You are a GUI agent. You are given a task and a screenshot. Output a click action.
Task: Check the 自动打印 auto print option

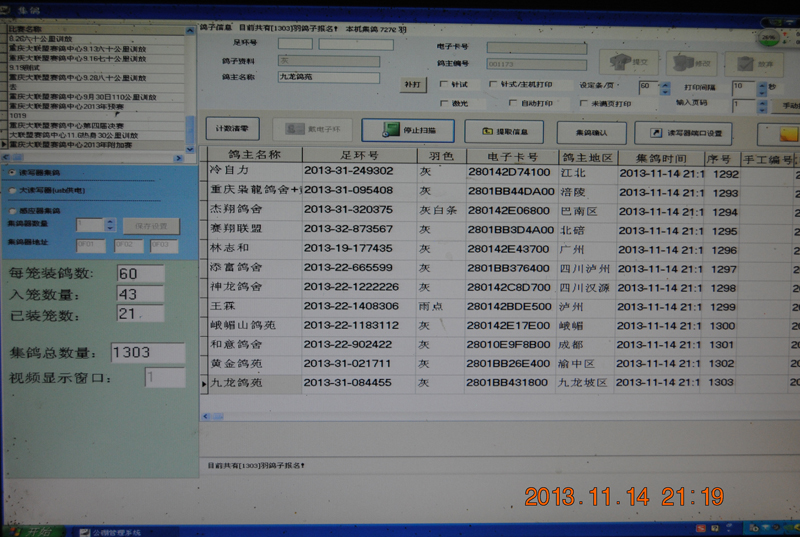(x=512, y=103)
